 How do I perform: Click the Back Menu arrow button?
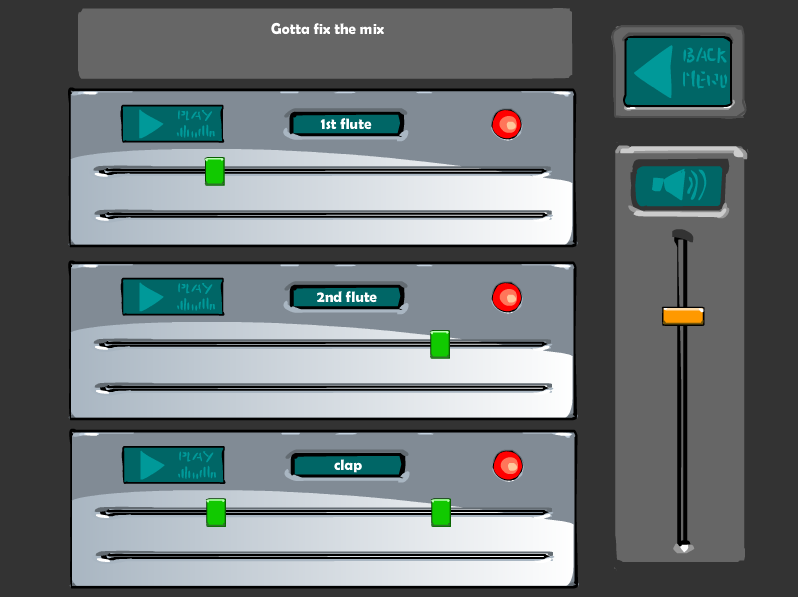click(678, 70)
